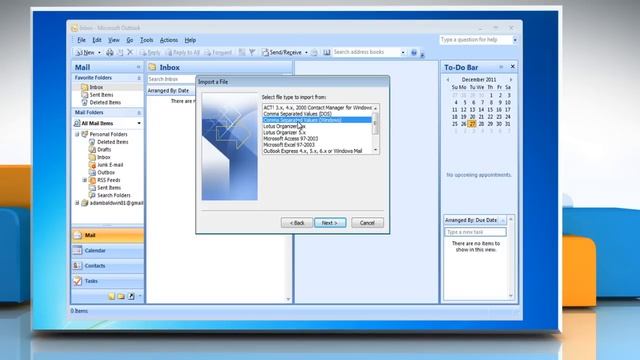The image size is (640, 360).
Task: Select Microsoft Excel 97-2003 in list
Action: point(289,145)
